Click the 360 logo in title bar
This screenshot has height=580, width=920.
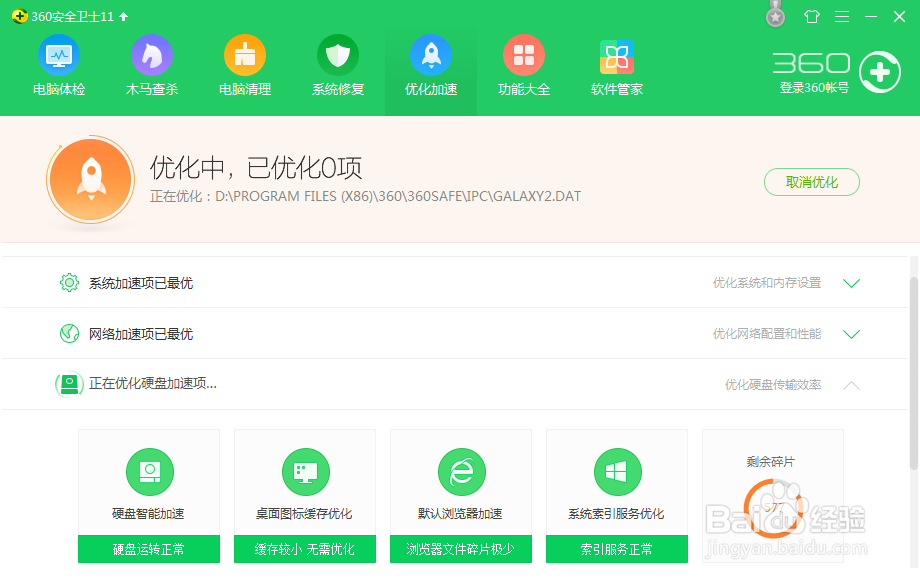point(19,16)
